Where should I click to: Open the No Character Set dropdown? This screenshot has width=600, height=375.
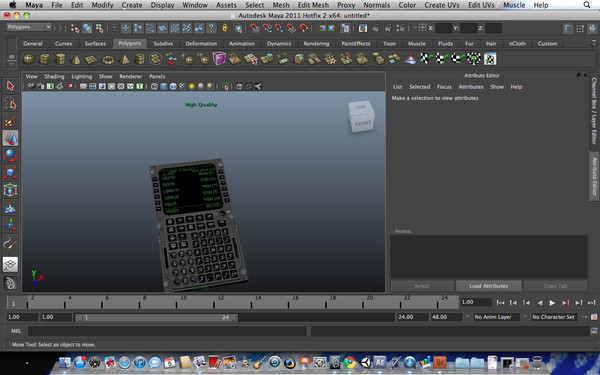click(553, 317)
